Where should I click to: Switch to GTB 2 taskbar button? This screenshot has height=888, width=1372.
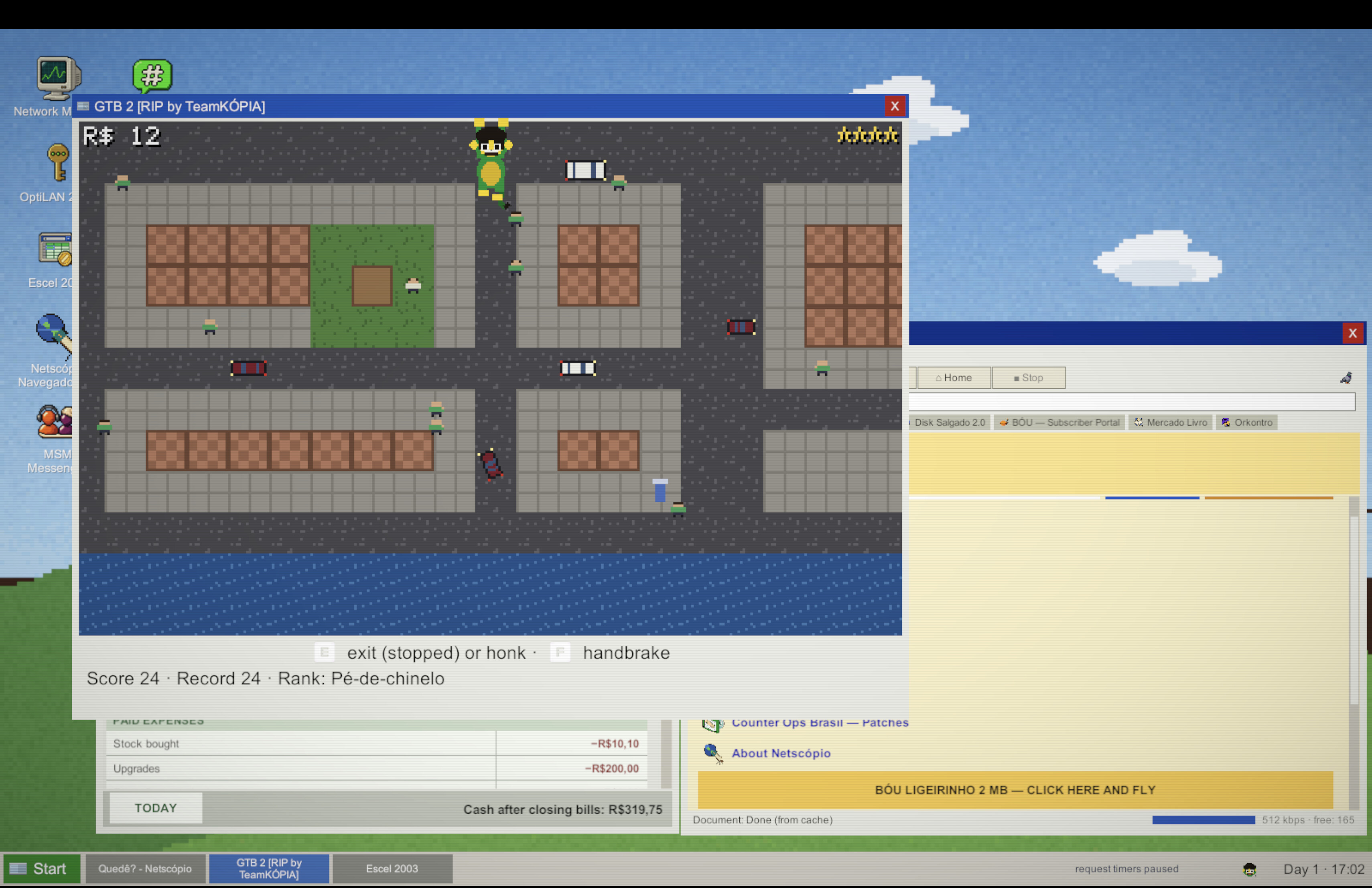coord(269,868)
